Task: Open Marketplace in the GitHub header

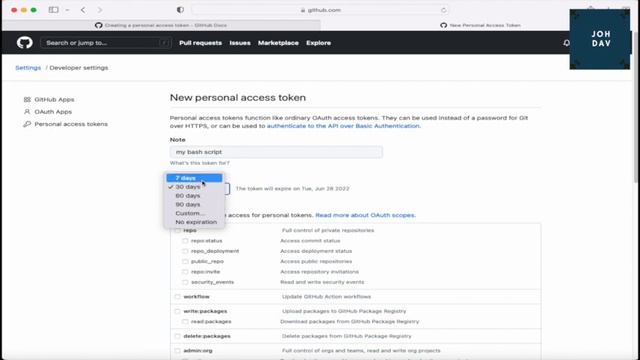Action: coord(278,43)
